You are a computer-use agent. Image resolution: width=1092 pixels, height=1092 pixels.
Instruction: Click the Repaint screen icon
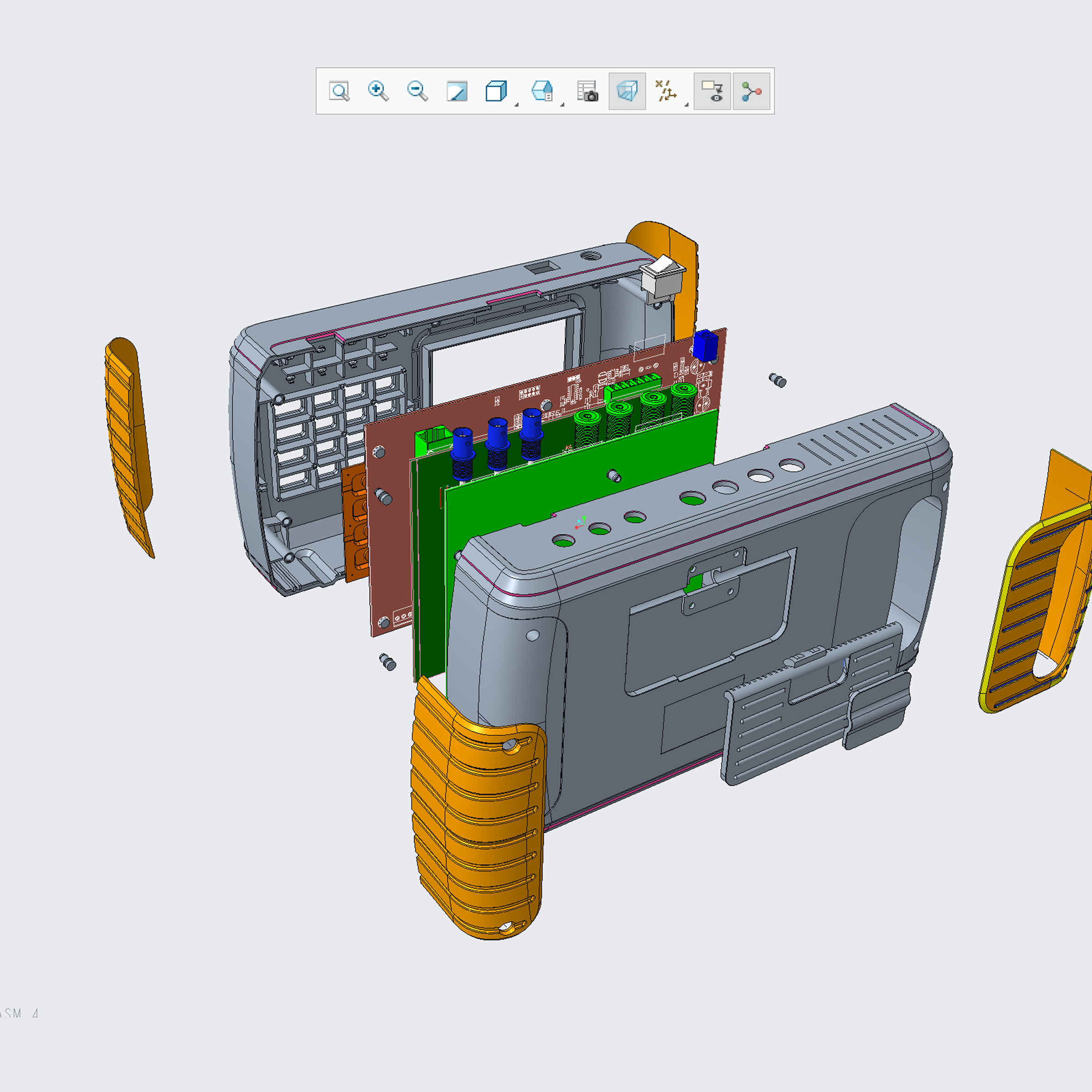[457, 91]
